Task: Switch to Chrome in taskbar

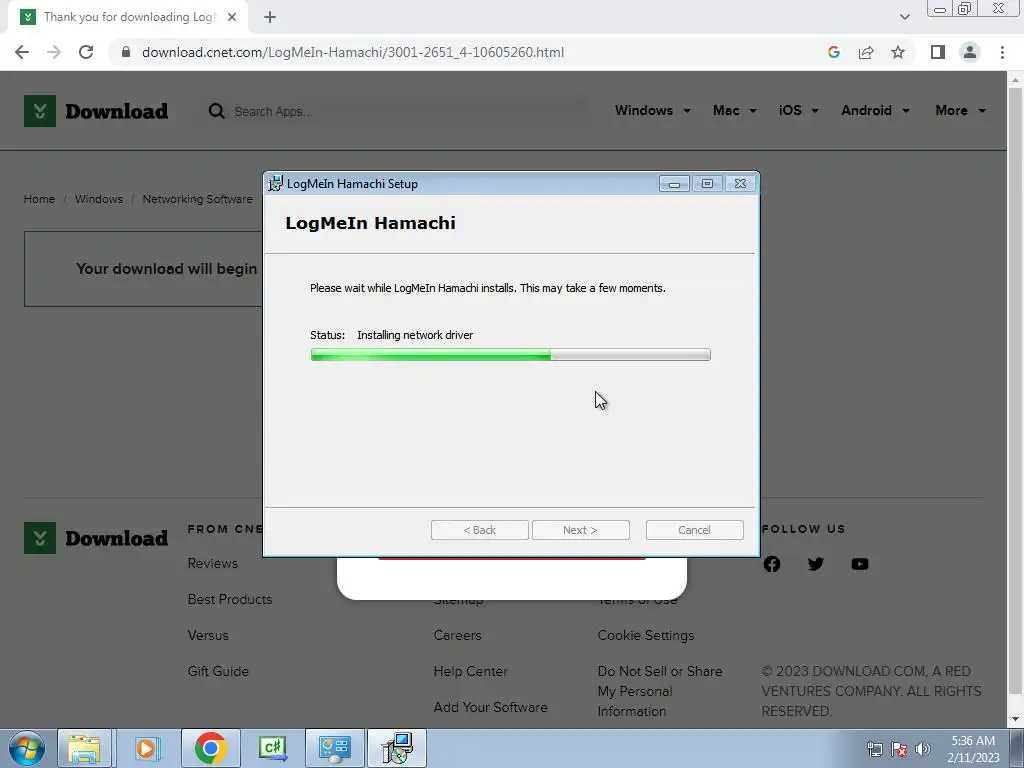Action: click(x=210, y=748)
